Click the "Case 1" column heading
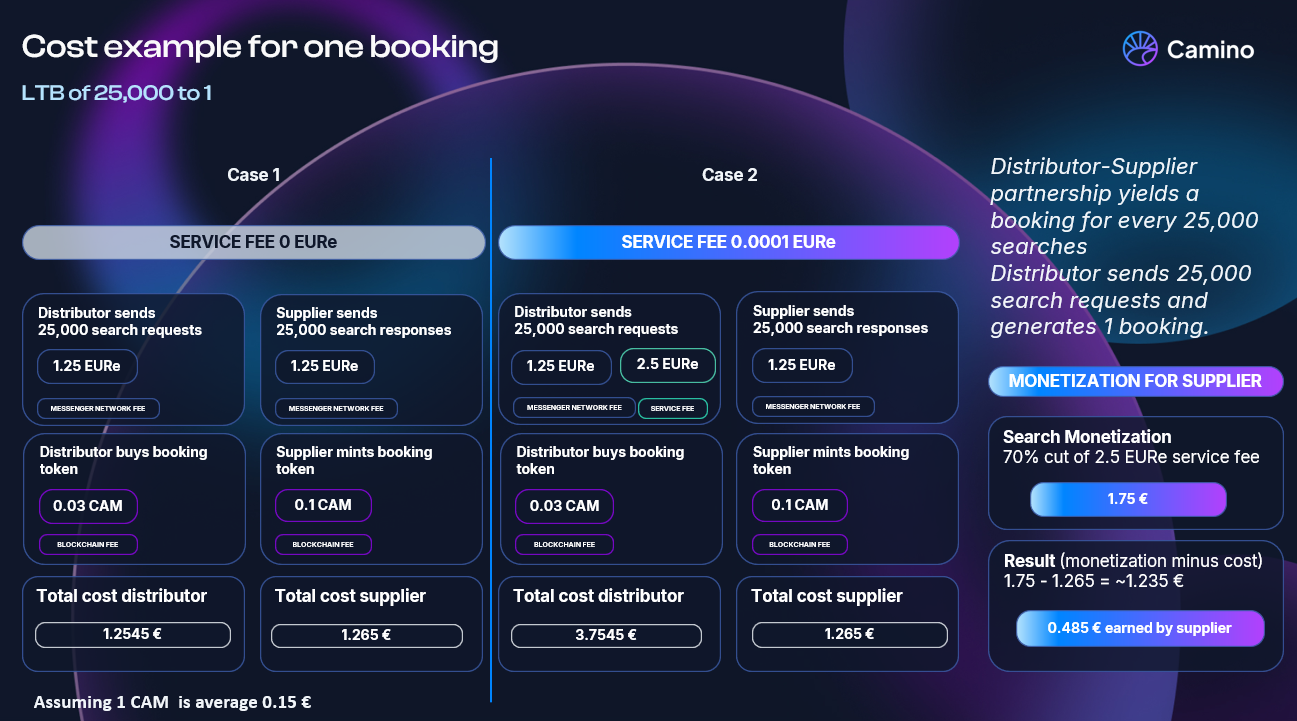1297x721 pixels. 254,175
